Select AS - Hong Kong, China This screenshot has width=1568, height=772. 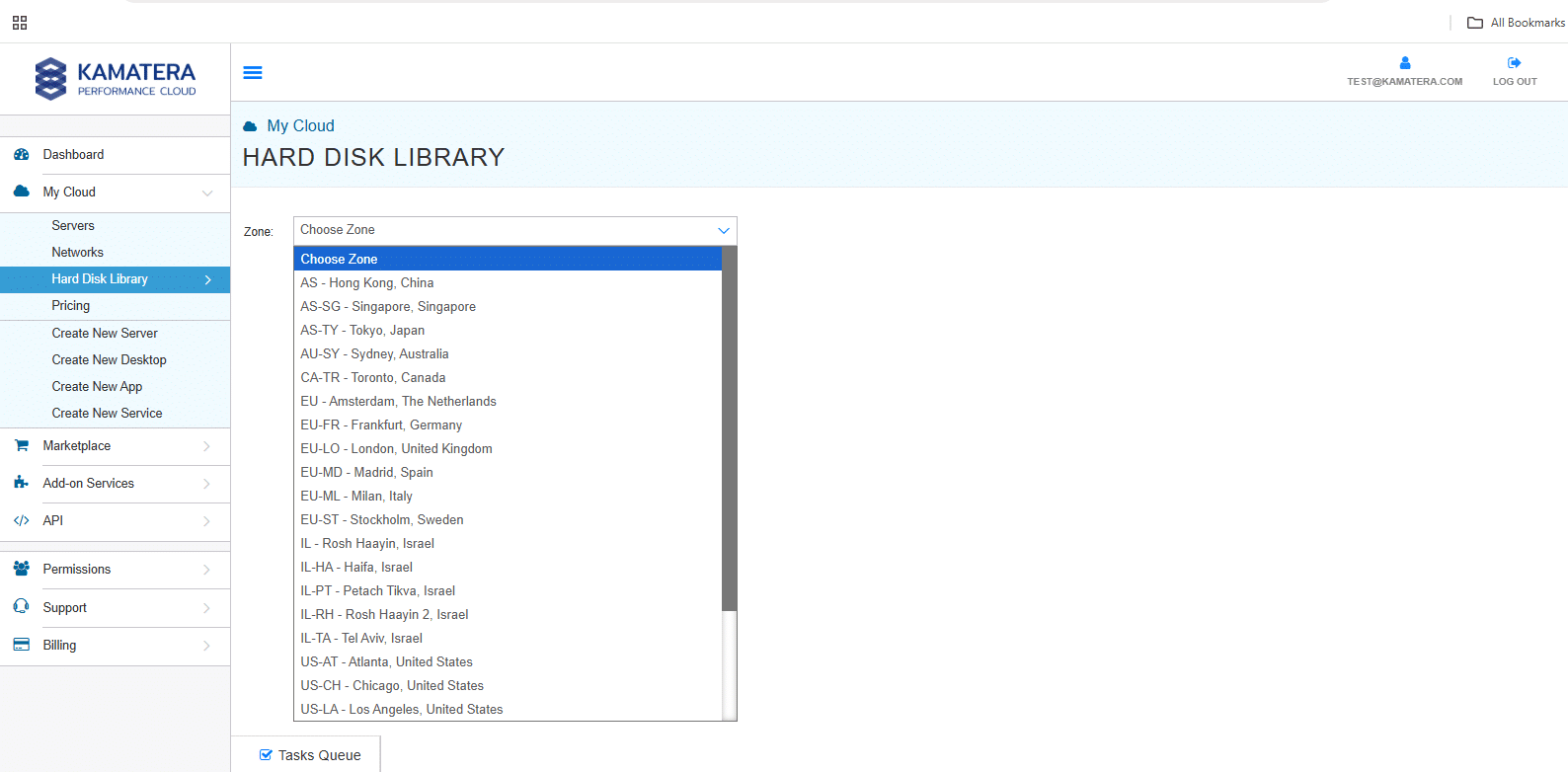click(x=508, y=282)
